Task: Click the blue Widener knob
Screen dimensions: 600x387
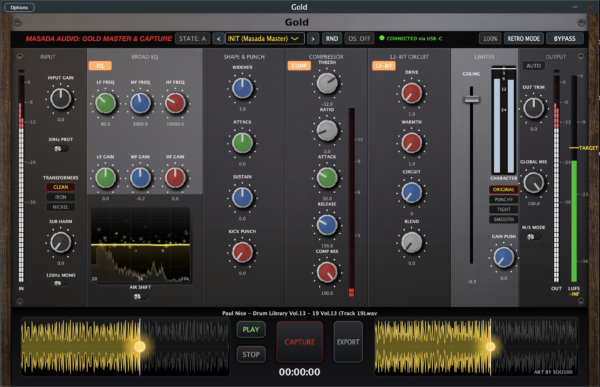Action: tap(242, 88)
